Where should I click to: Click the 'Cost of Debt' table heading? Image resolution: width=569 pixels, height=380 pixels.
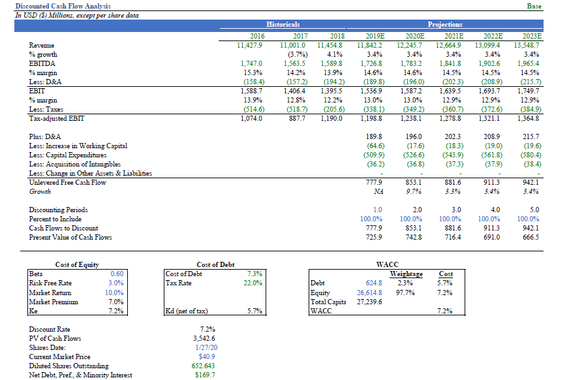[216, 265]
